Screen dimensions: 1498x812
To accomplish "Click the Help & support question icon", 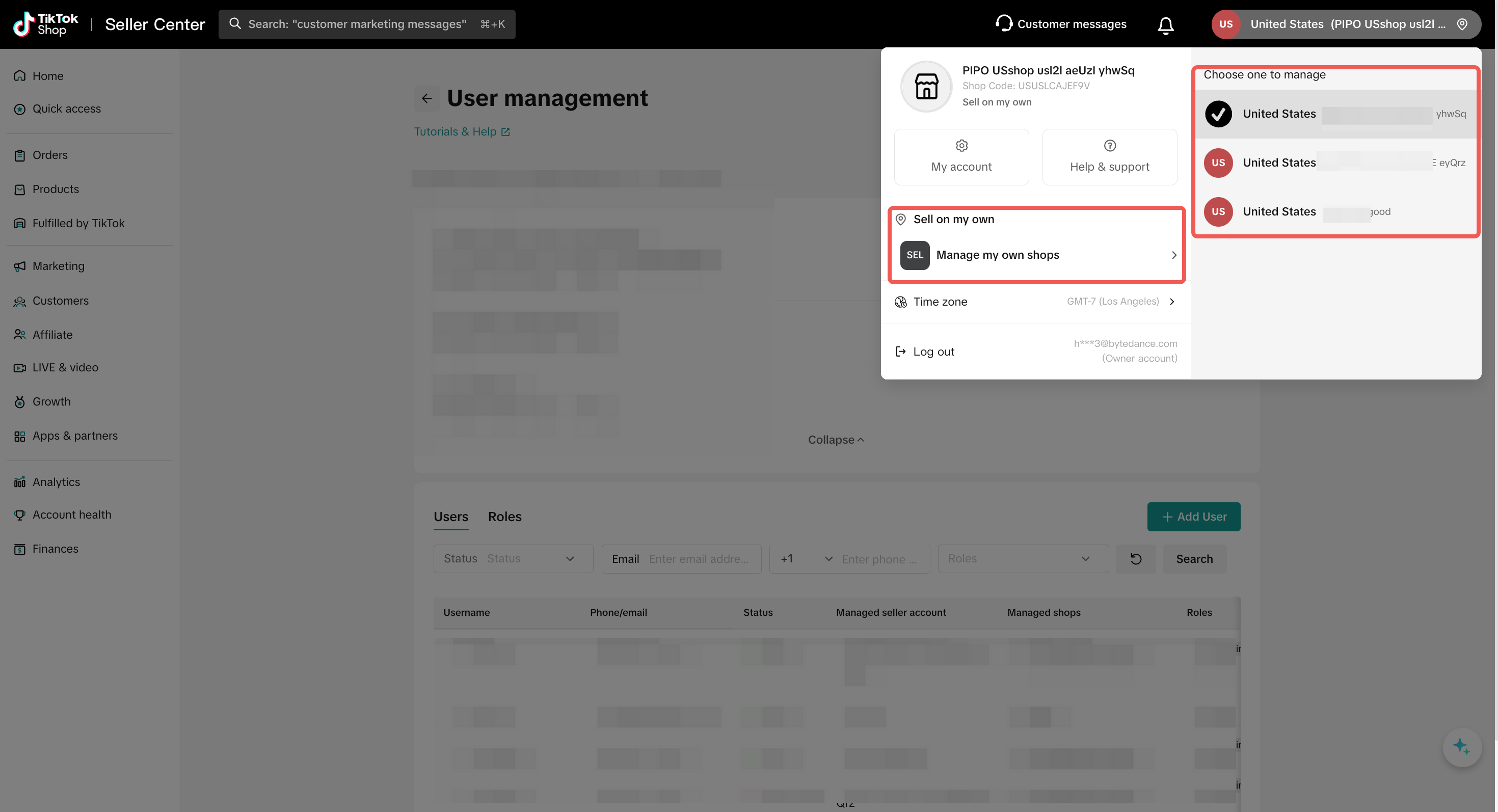I will pyautogui.click(x=1110, y=145).
